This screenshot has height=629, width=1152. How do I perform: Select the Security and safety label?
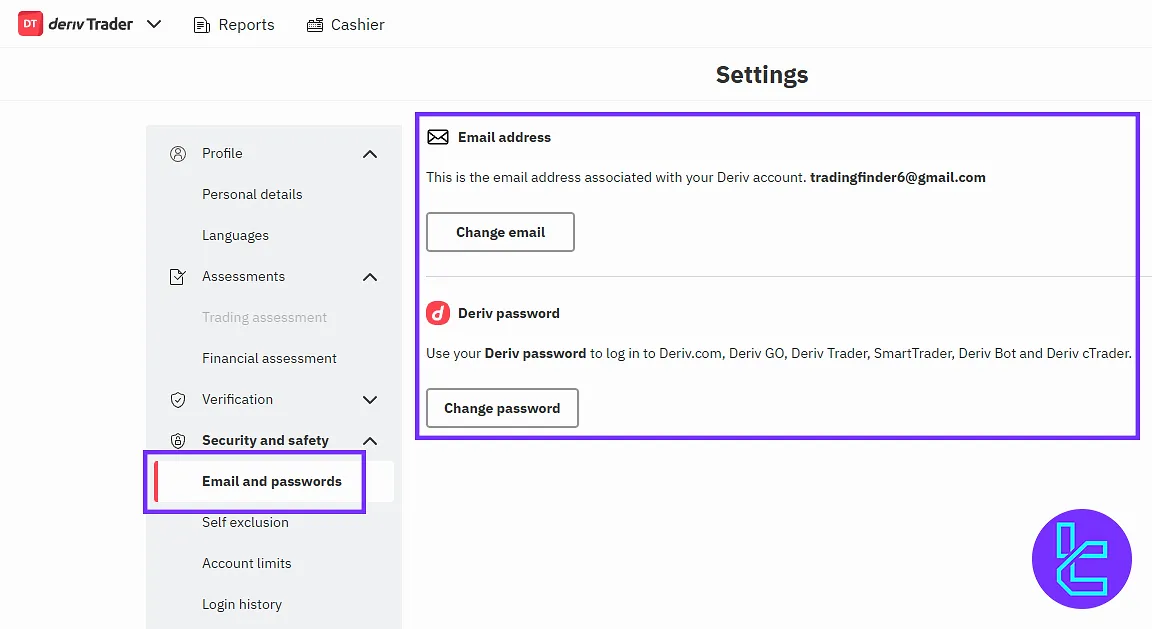(x=265, y=440)
